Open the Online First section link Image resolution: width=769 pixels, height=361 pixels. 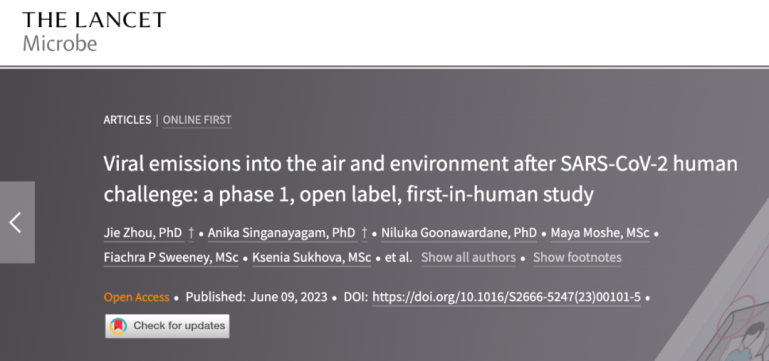(197, 120)
